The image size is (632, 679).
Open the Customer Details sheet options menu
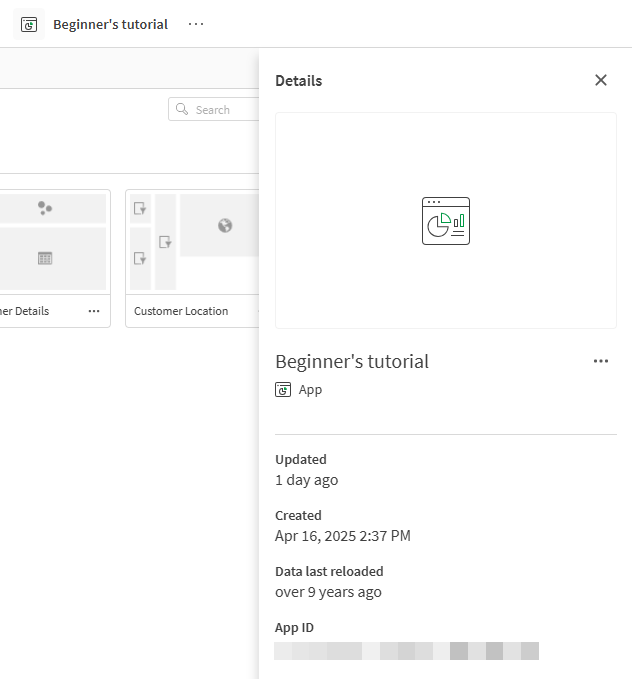(x=94, y=311)
